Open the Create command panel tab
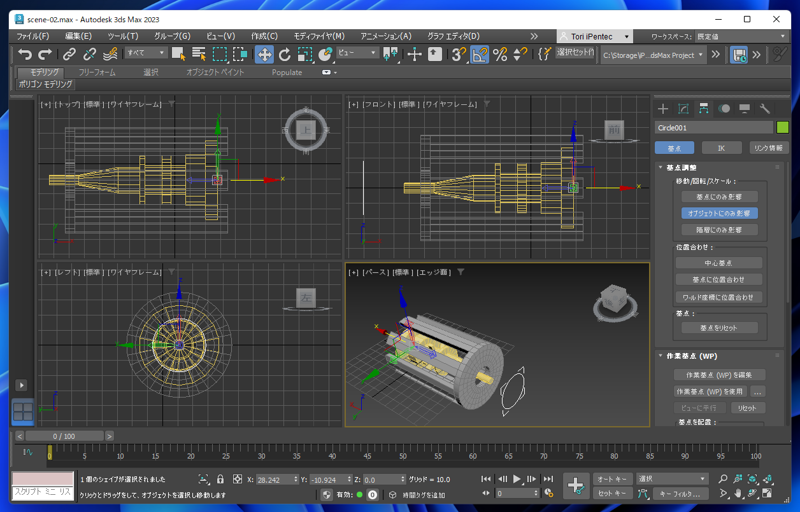The width and height of the screenshot is (800, 512). [663, 109]
